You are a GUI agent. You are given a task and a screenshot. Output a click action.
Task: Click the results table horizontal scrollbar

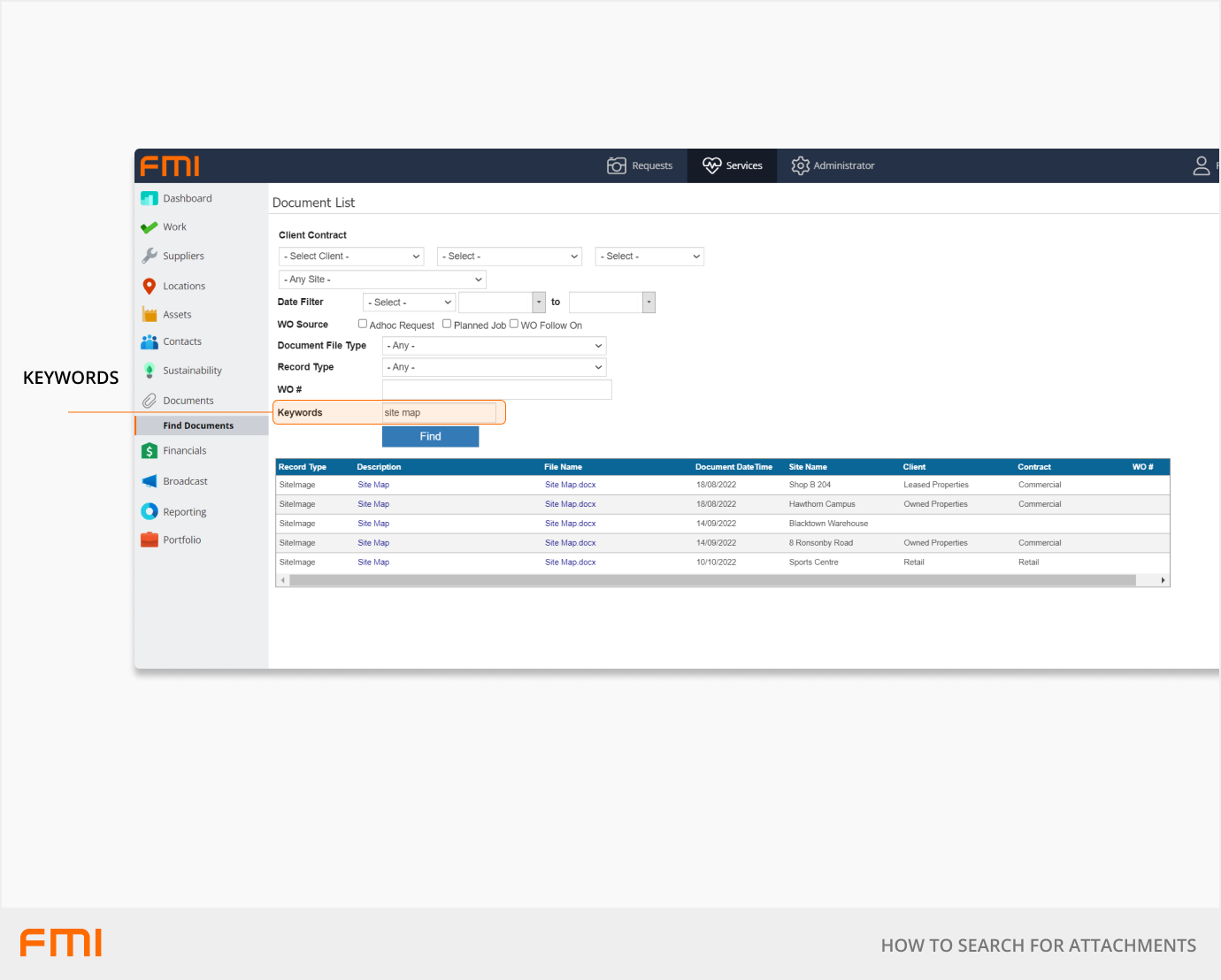click(x=712, y=580)
